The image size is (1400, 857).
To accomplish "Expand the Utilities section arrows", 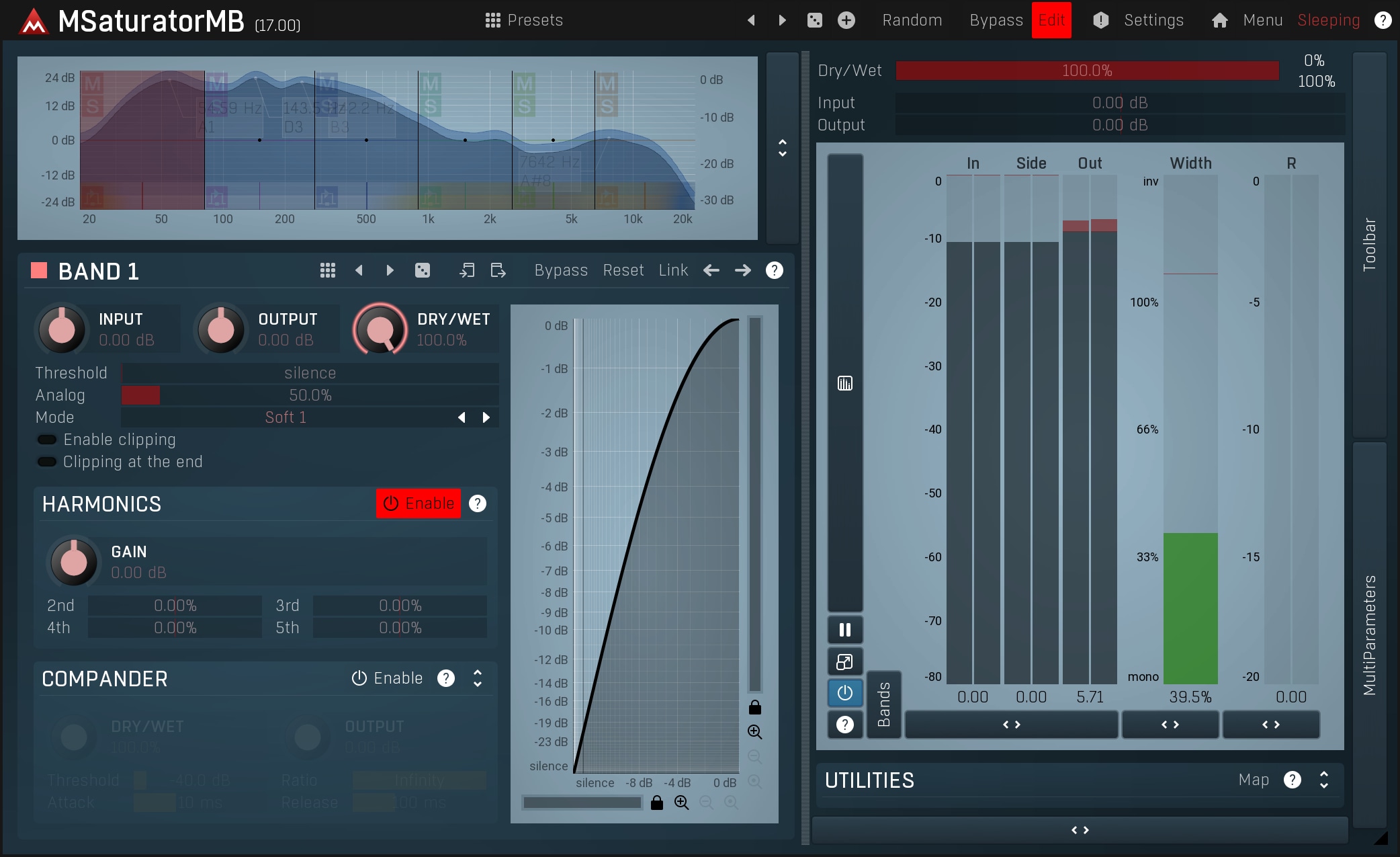I will coord(1323,780).
